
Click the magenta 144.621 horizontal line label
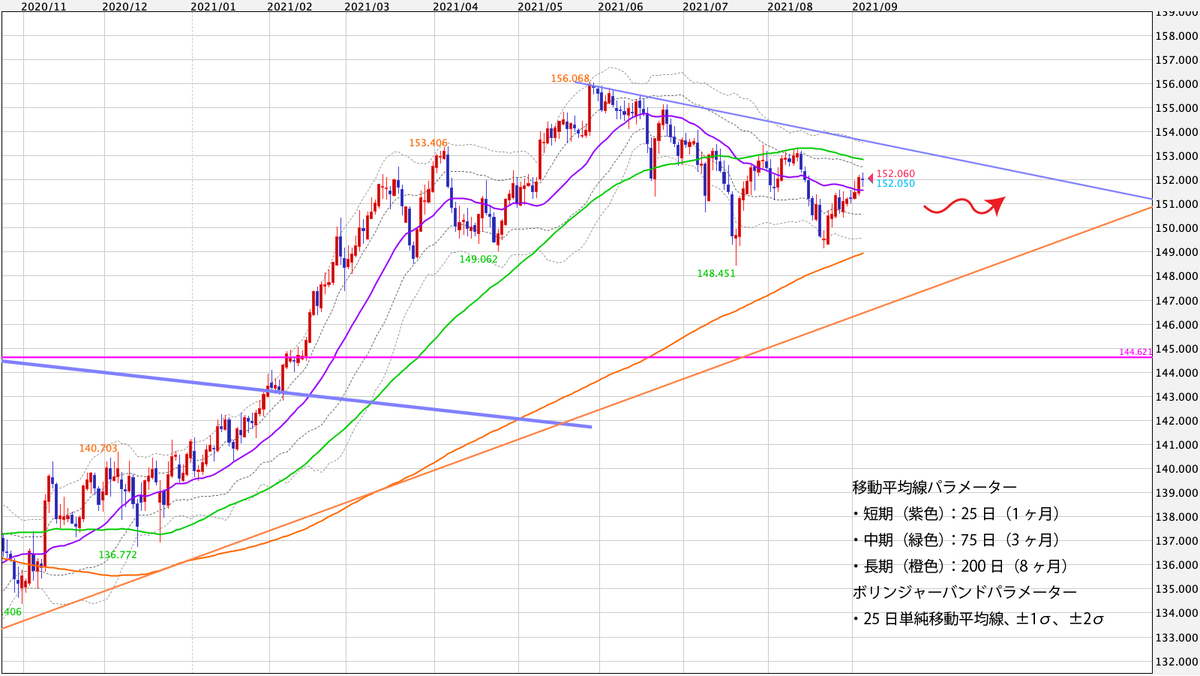click(1138, 352)
